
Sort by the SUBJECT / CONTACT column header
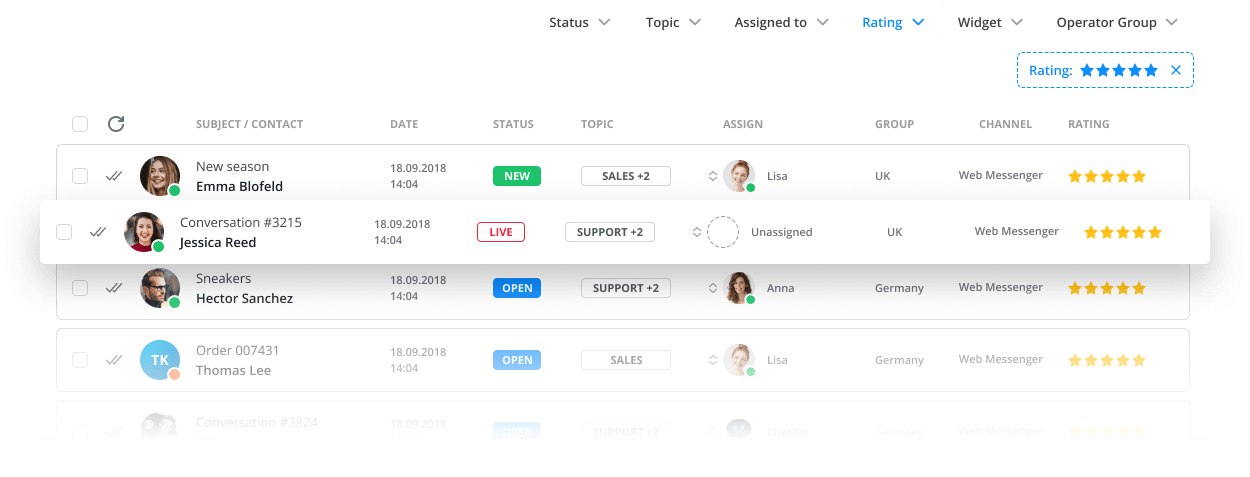pyautogui.click(x=249, y=124)
